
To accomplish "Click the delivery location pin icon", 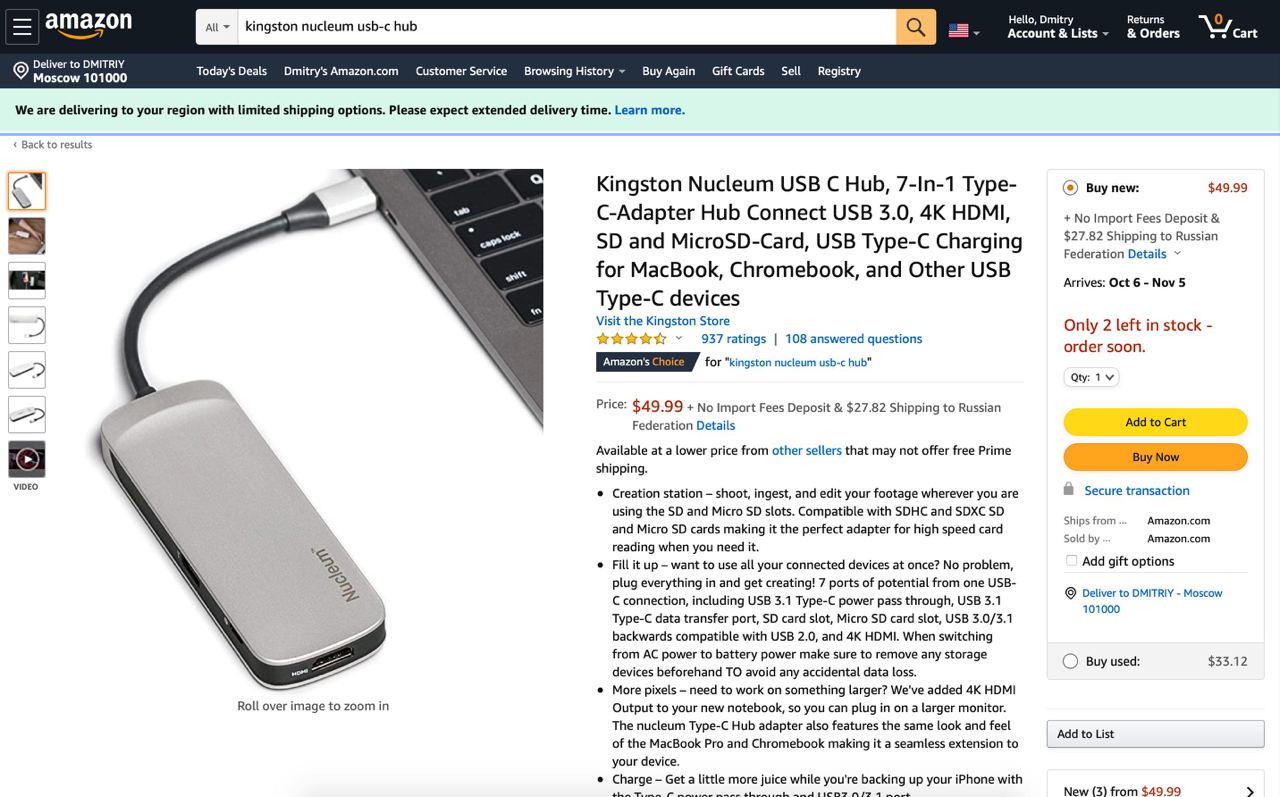I will coord(20,71).
